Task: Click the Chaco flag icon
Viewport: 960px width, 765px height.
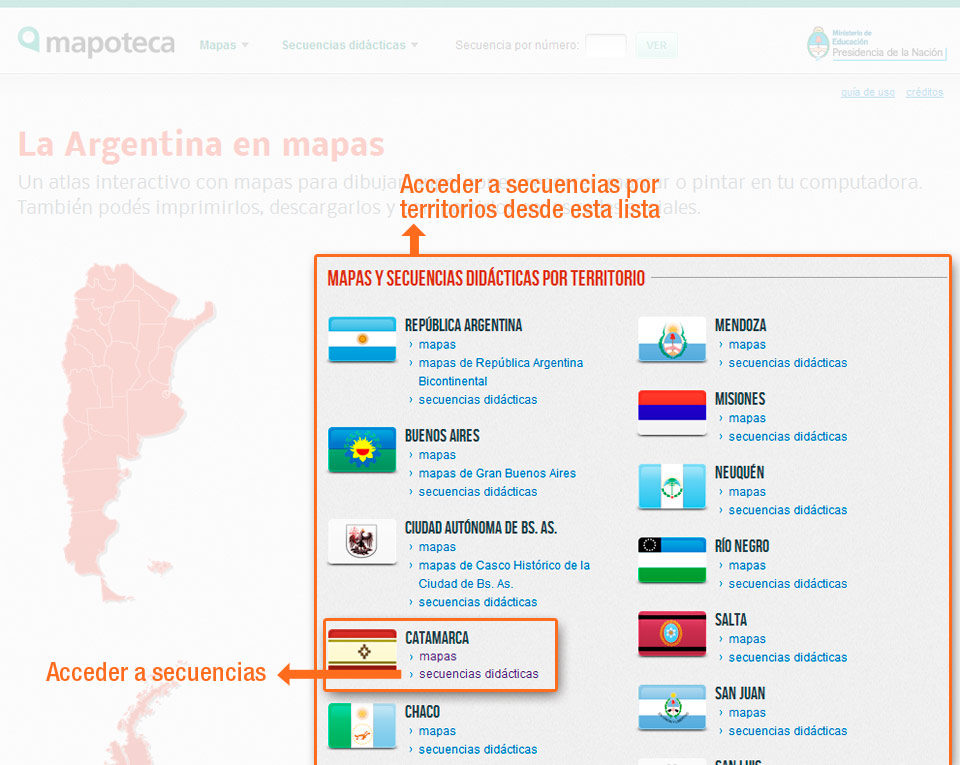Action: (361, 725)
